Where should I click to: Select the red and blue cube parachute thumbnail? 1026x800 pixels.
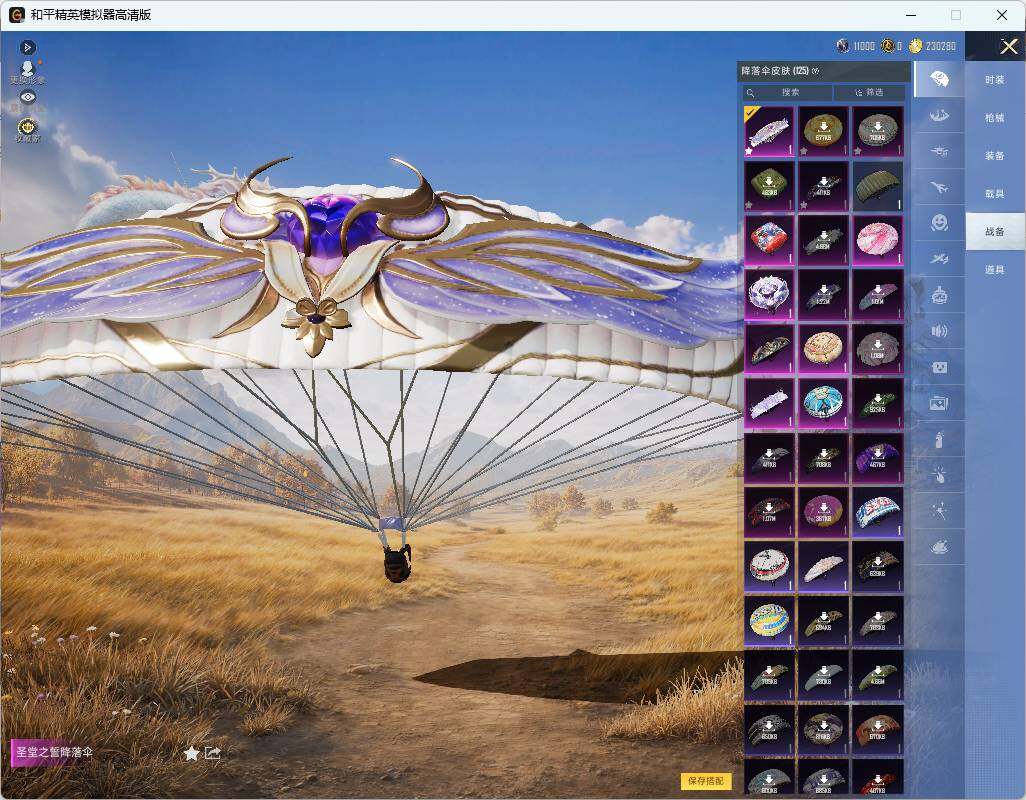click(x=769, y=240)
